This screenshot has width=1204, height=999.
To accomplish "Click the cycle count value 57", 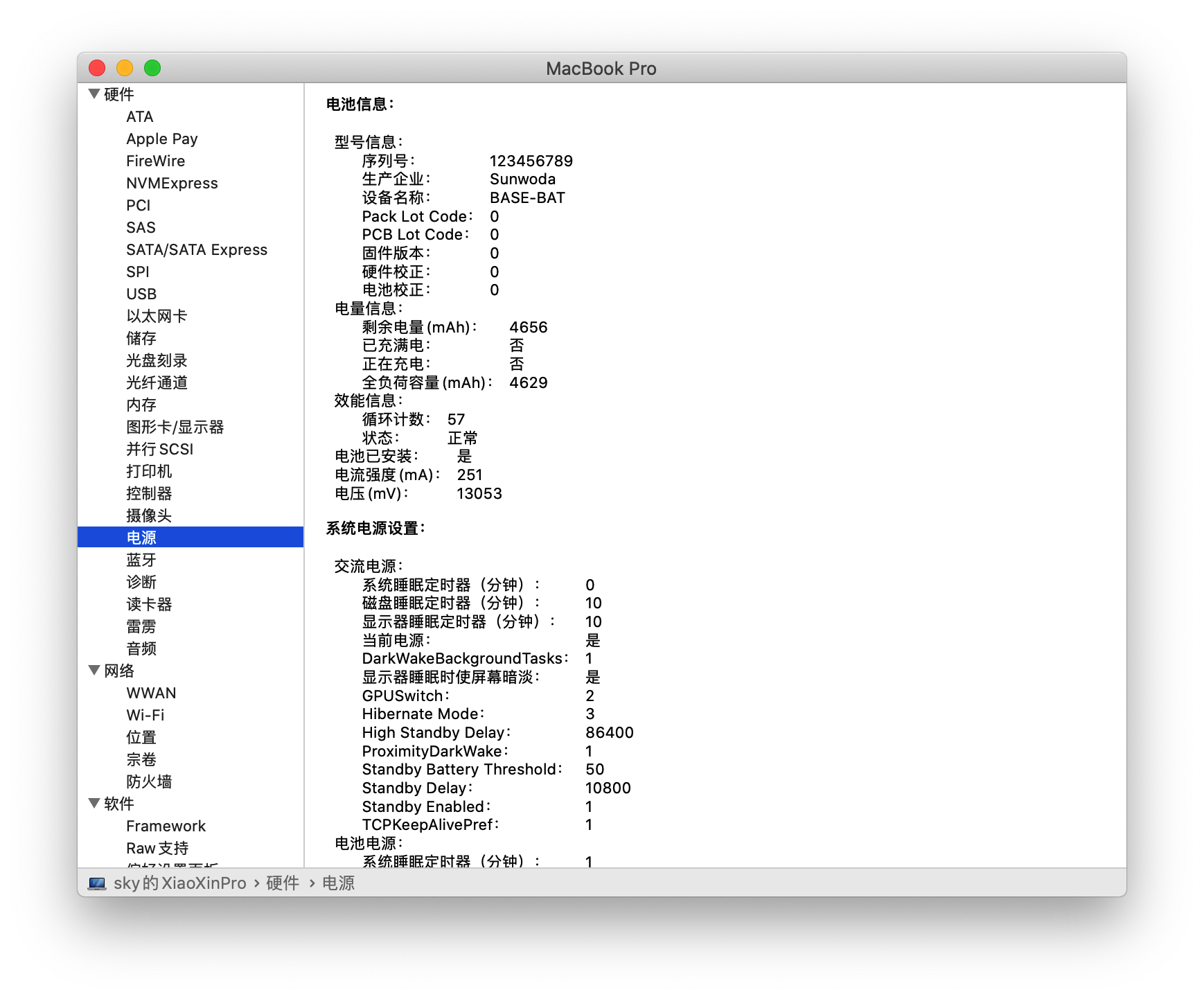I will pyautogui.click(x=456, y=419).
